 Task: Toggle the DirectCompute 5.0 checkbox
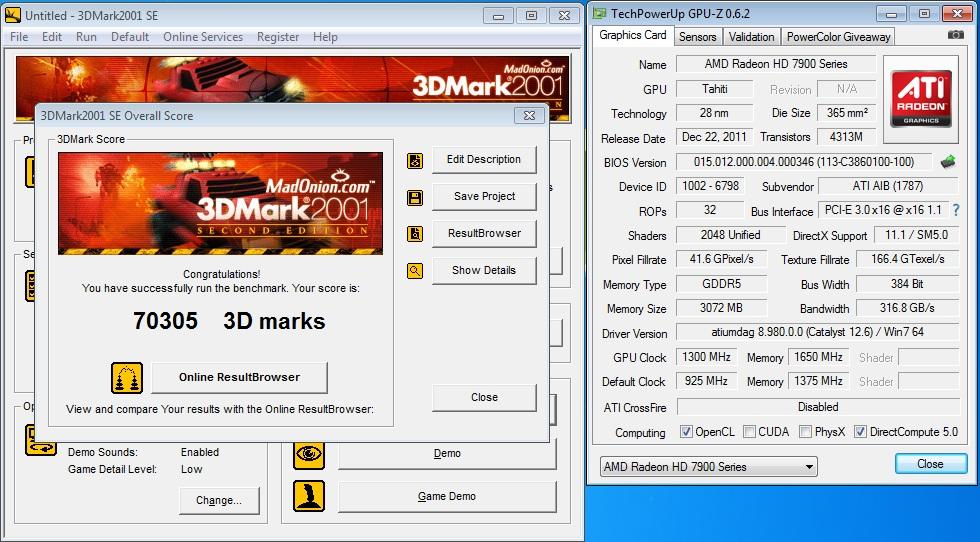[861, 432]
